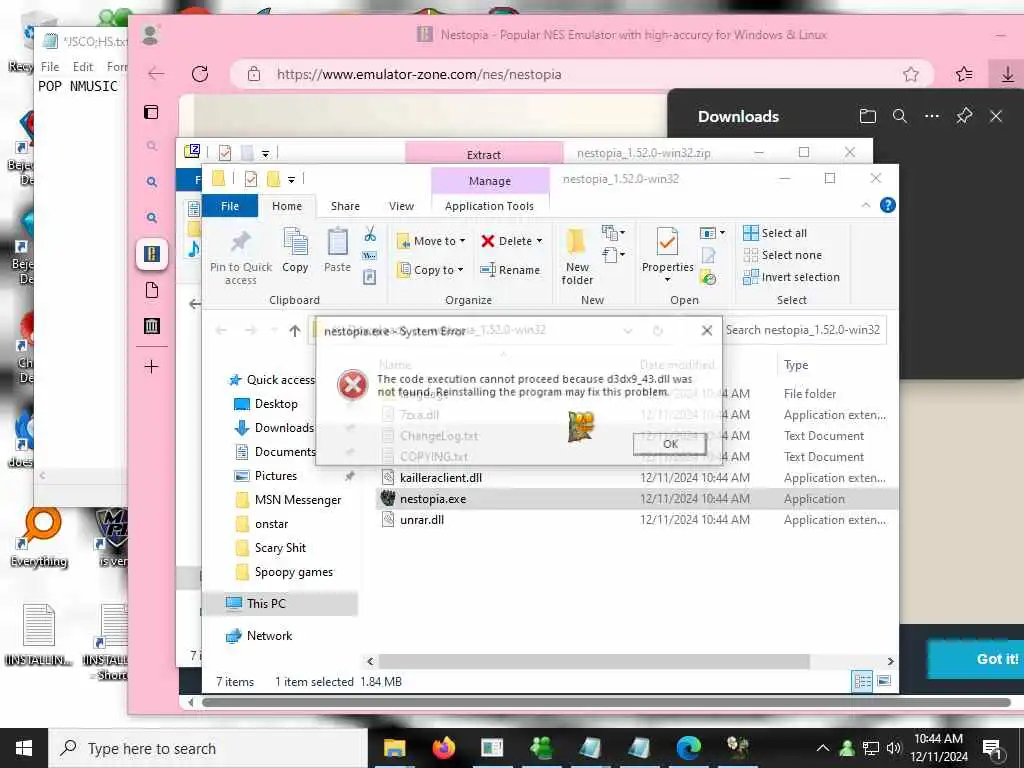Click the Cut scissors icon
This screenshot has width=1024, height=768.
coord(370,233)
